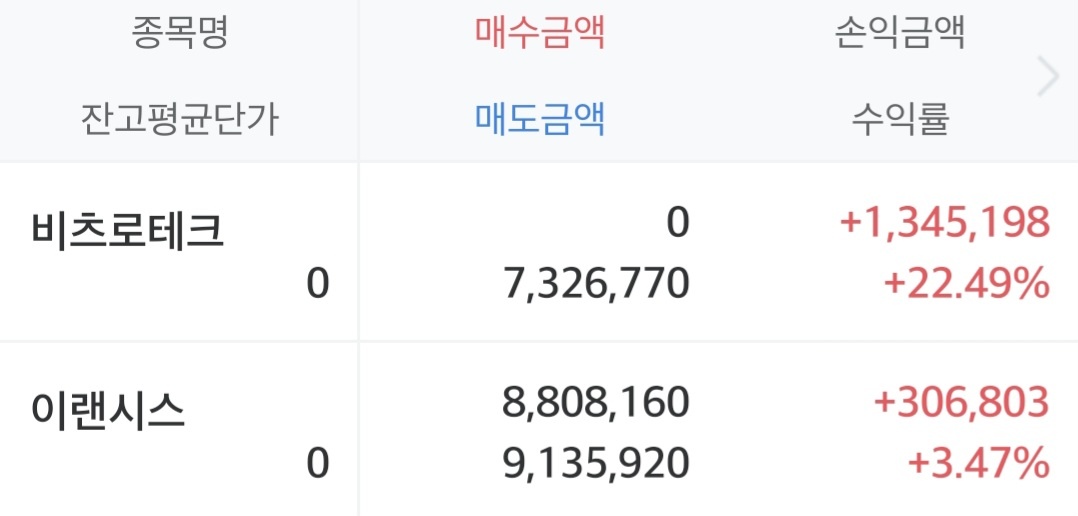Select the 수익률 column header
This screenshot has width=1078, height=516.
pyautogui.click(x=901, y=120)
